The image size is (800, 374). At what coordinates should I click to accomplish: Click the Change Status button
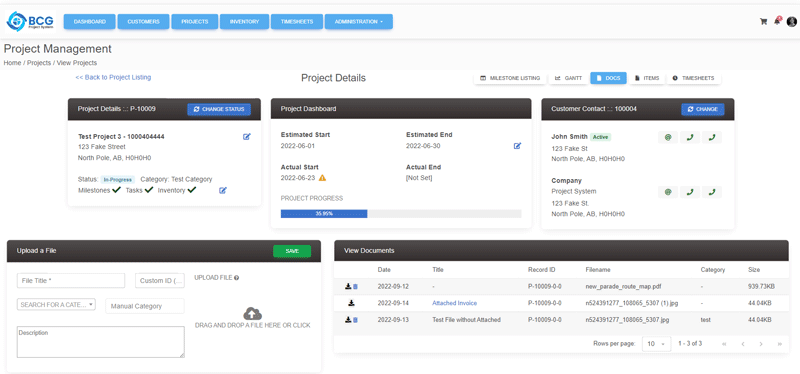click(219, 109)
